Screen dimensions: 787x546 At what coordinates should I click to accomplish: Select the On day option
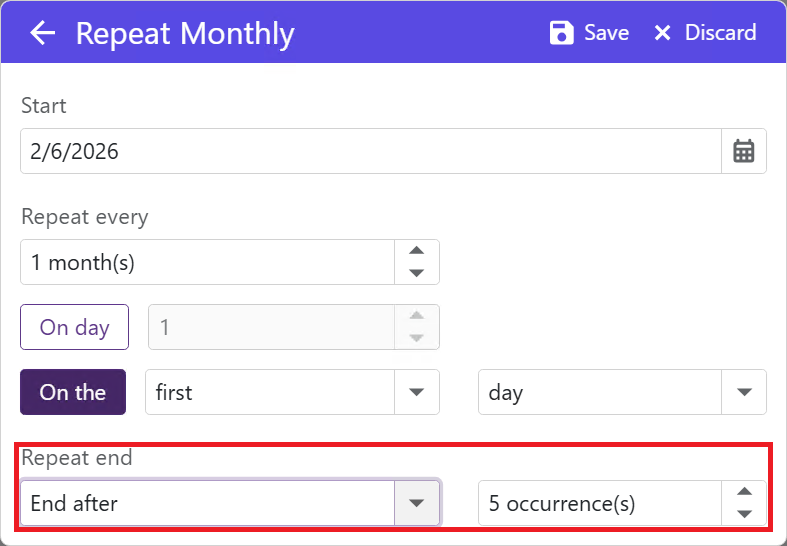(x=75, y=327)
